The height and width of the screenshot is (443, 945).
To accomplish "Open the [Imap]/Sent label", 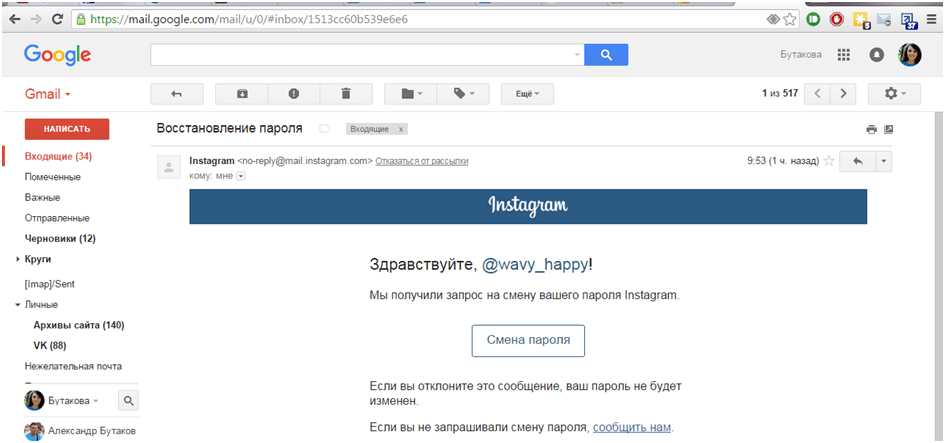I will (49, 284).
